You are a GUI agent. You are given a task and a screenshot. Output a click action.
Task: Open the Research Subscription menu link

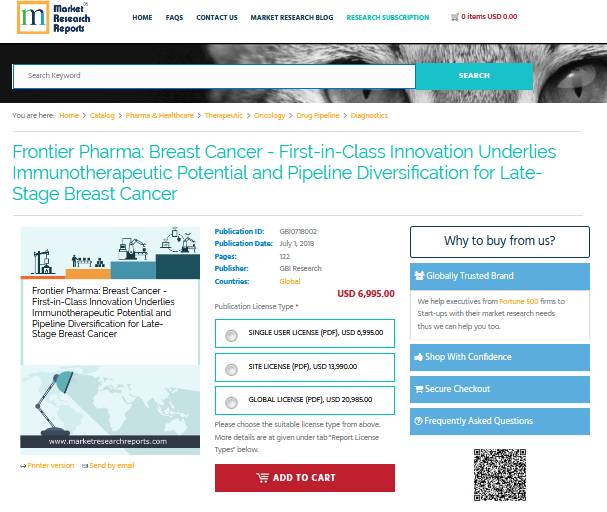tap(387, 17)
